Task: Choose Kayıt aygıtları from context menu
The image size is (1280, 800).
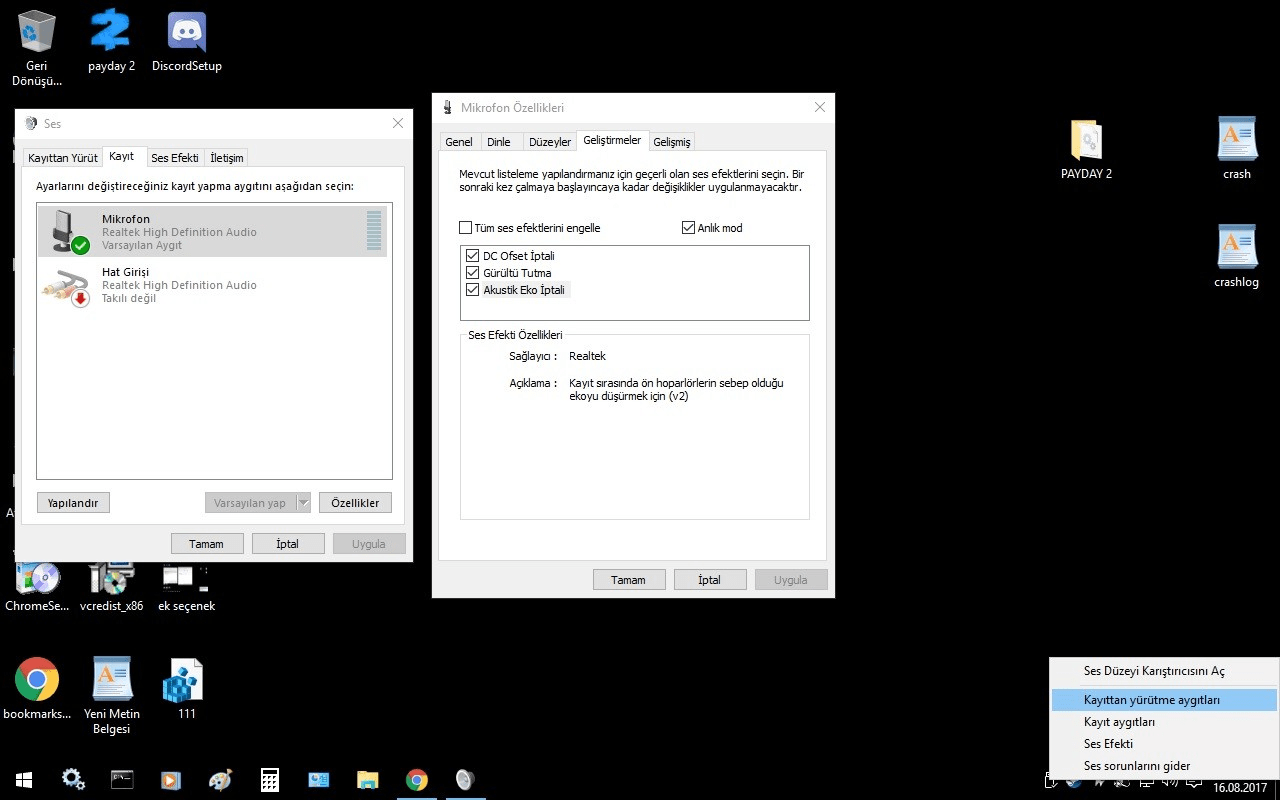Action: point(1164,722)
